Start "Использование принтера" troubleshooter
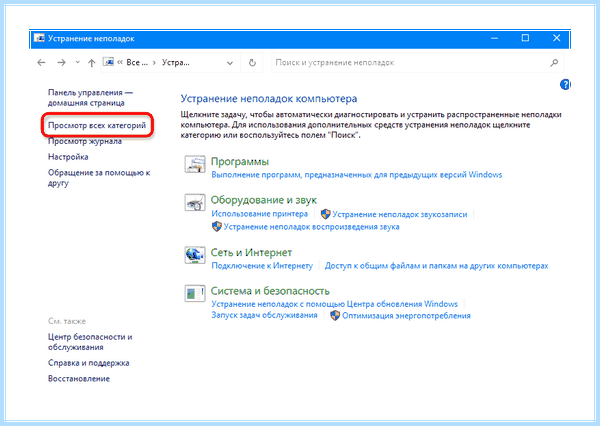The height and width of the screenshot is (426, 600). point(259,214)
